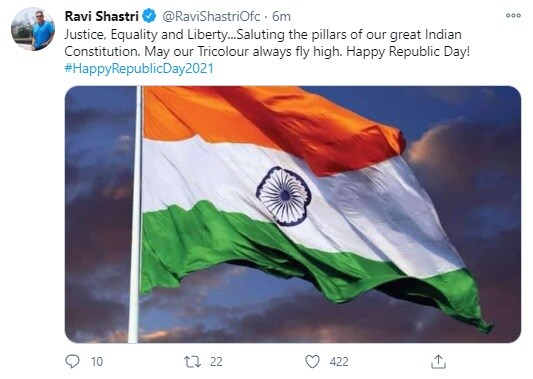Retweet this post using the arrows icon
This screenshot has width=533, height=379.
(192, 362)
